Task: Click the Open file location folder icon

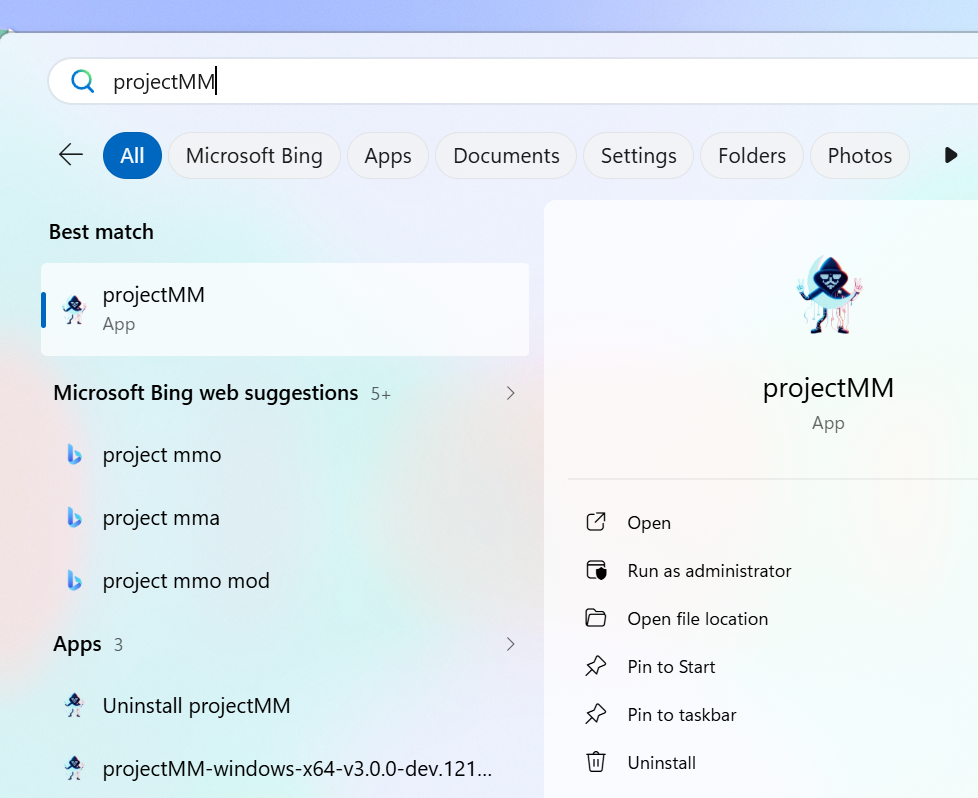Action: pyautogui.click(x=596, y=618)
